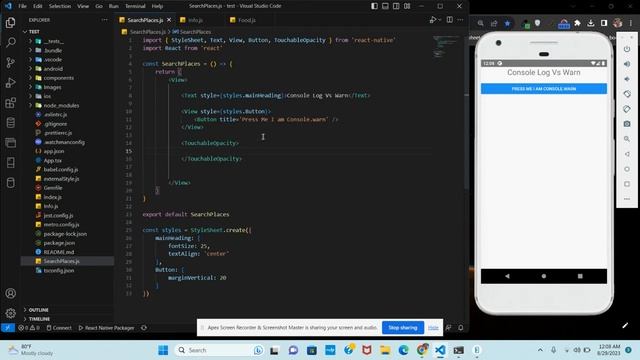Expand the .vscode folder
The width and height of the screenshot is (640, 360).
[x=53, y=60]
